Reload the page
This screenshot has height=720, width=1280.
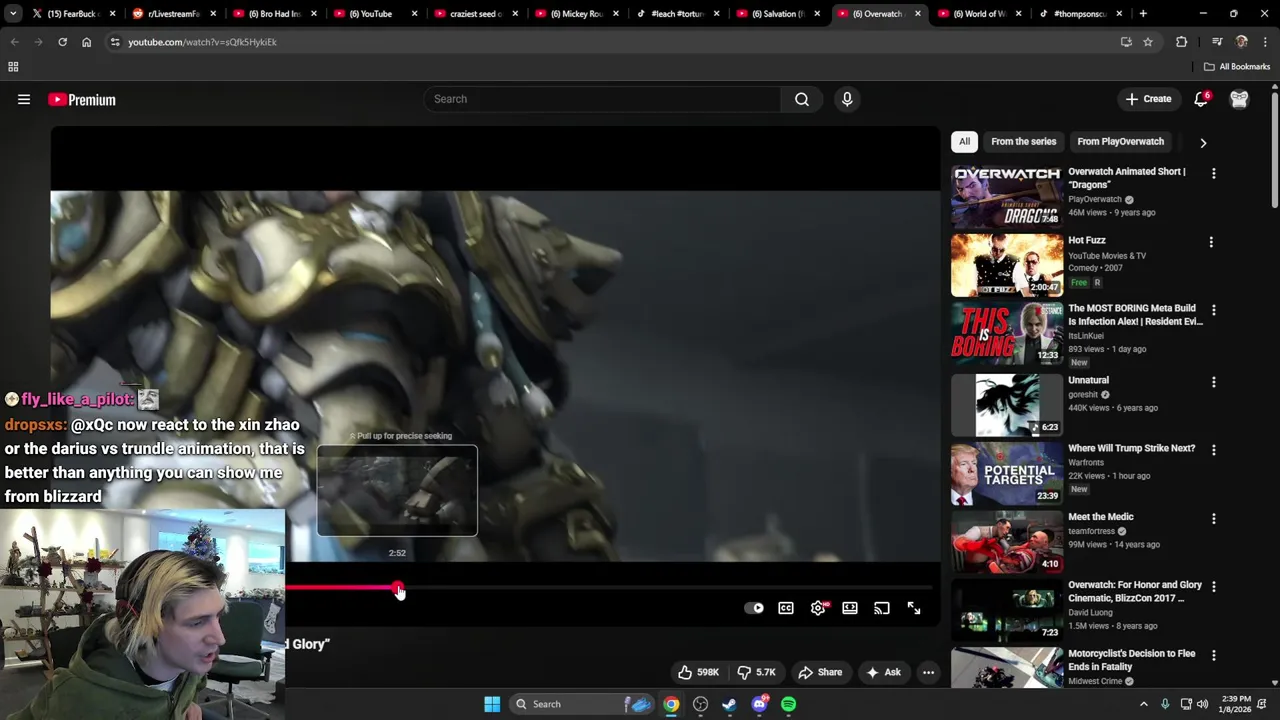coord(62,42)
